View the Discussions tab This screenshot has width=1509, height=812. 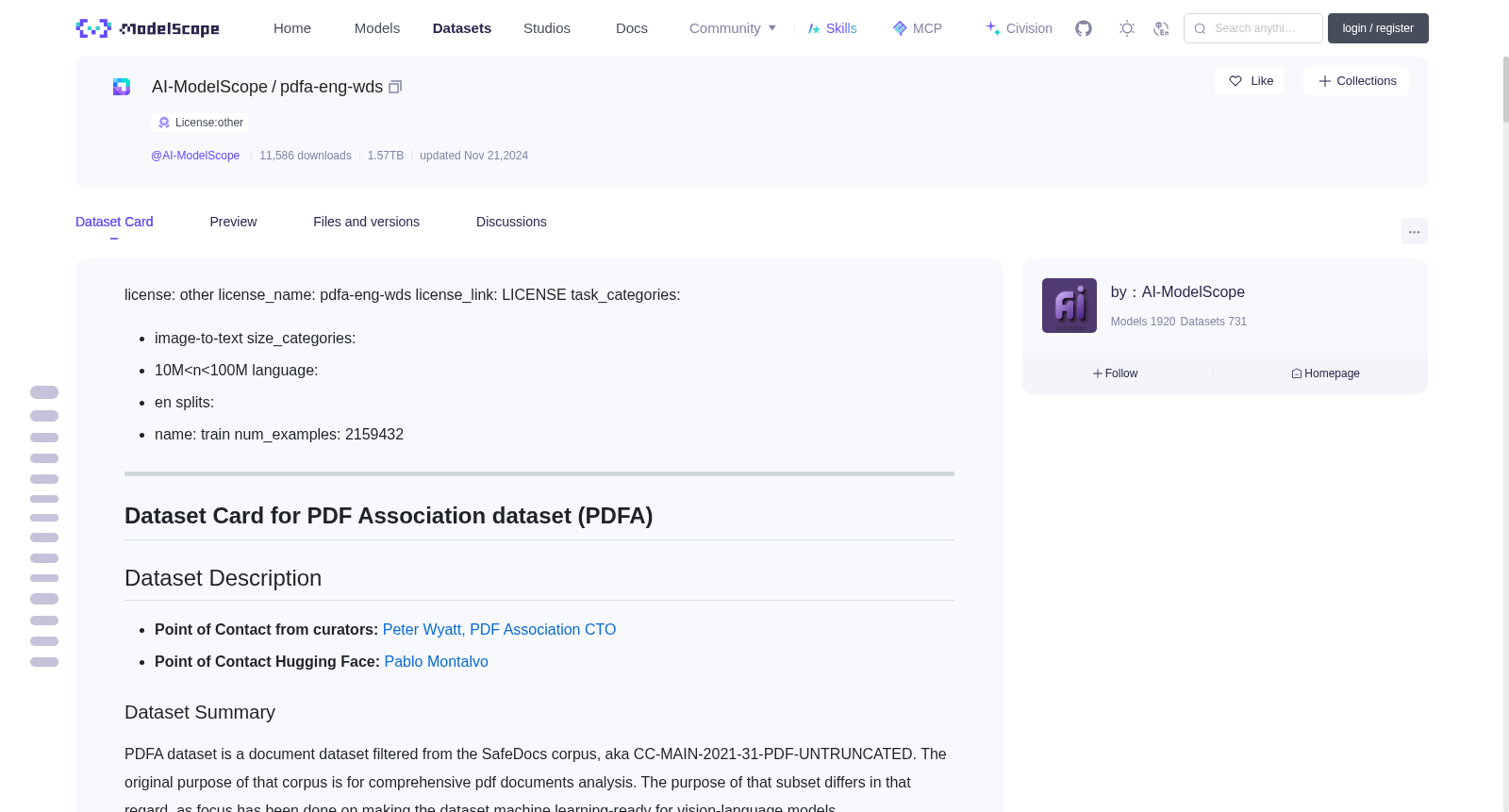pyautogui.click(x=511, y=222)
